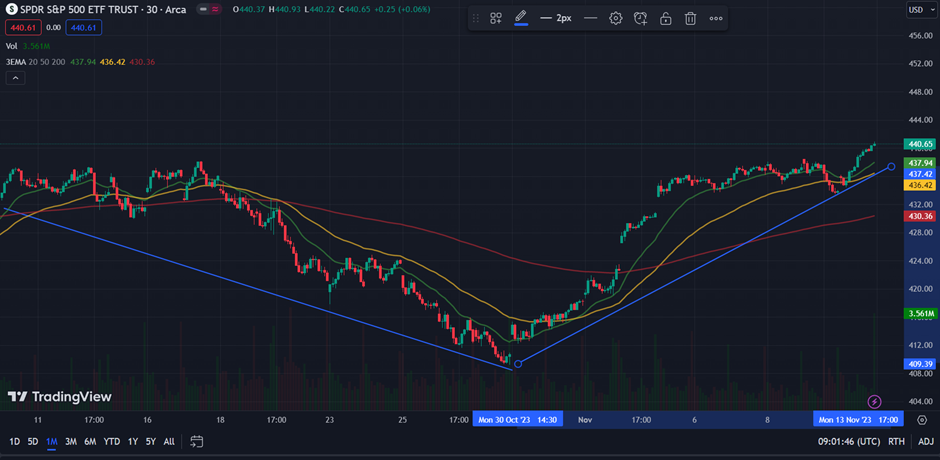Collapse the indicator legend with chevron
Screen dimensions: 940x460
click(15, 78)
